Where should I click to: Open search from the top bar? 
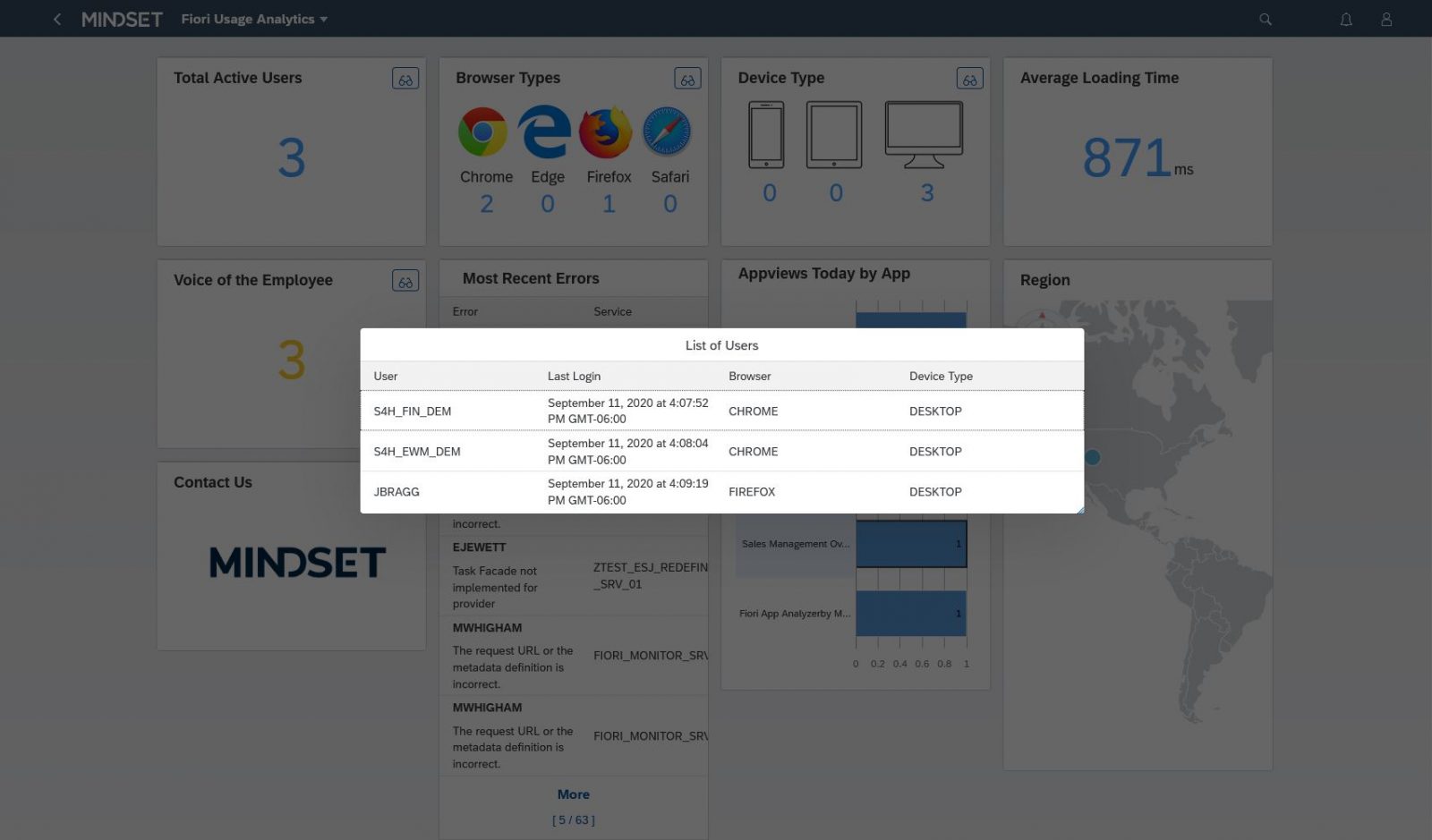[1265, 19]
